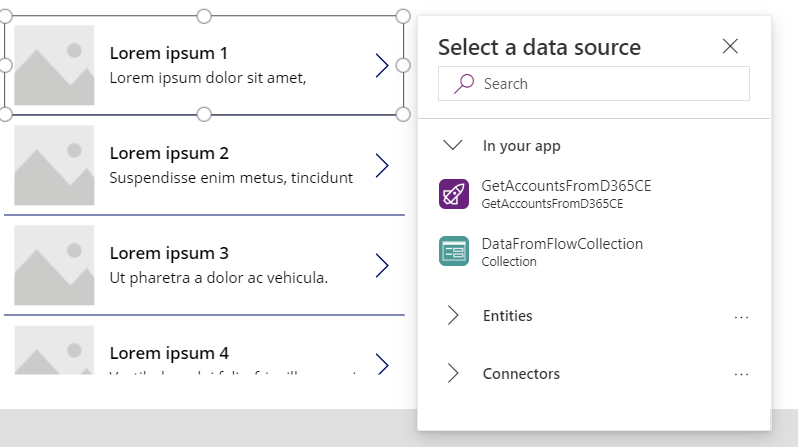Image resolution: width=798 pixels, height=447 pixels.
Task: Select the image placeholder for Lorem ipsum 3
Action: point(54,265)
